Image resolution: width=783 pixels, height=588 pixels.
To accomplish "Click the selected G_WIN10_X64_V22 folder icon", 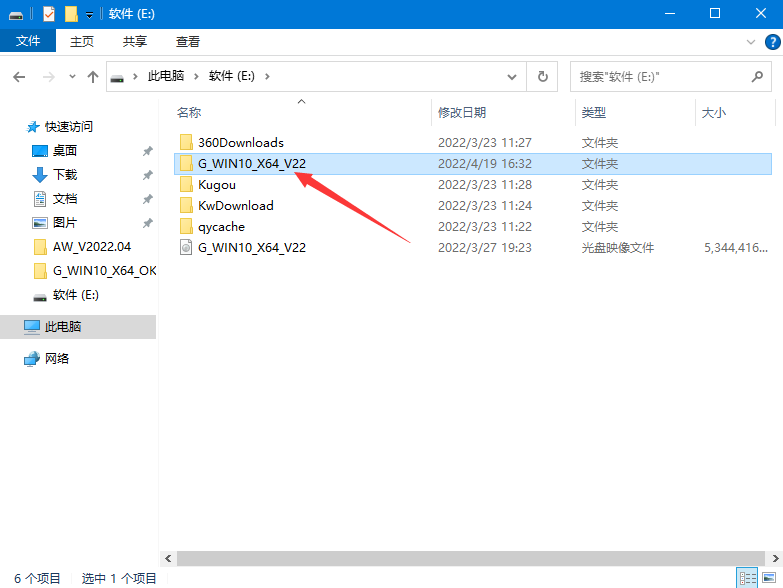I will 186,163.
